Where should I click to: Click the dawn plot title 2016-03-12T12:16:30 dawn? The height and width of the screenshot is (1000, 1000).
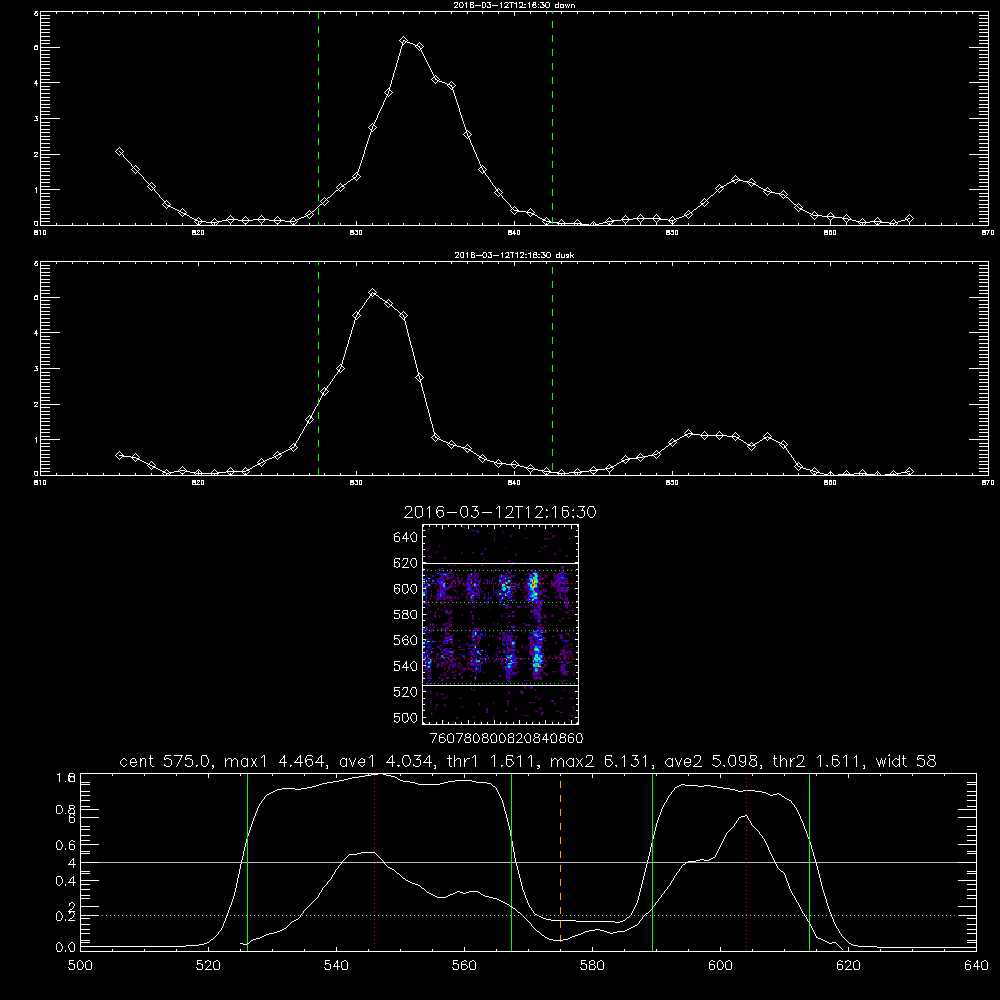pyautogui.click(x=514, y=5)
